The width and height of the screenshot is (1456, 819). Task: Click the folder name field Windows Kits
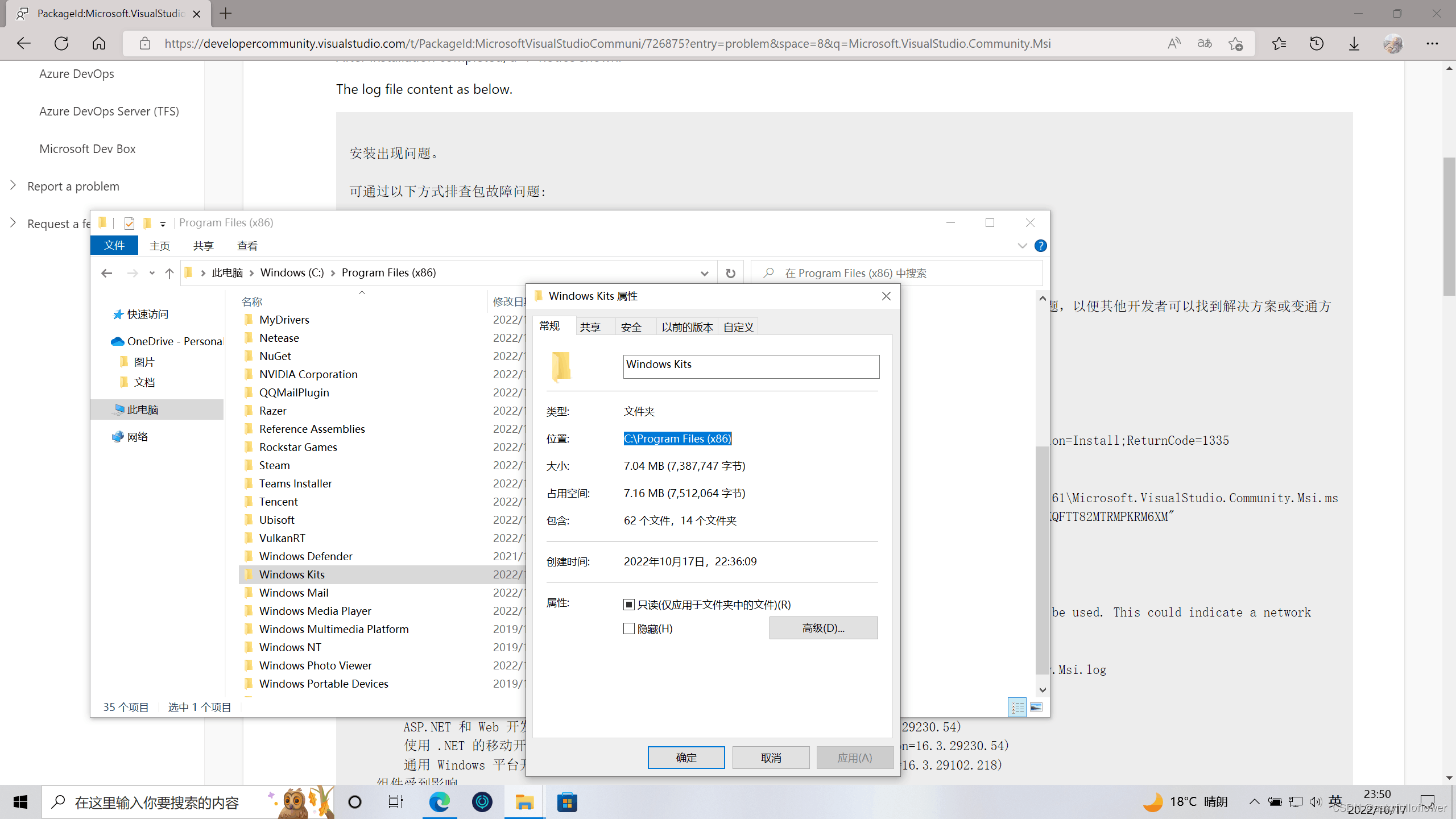[751, 367]
